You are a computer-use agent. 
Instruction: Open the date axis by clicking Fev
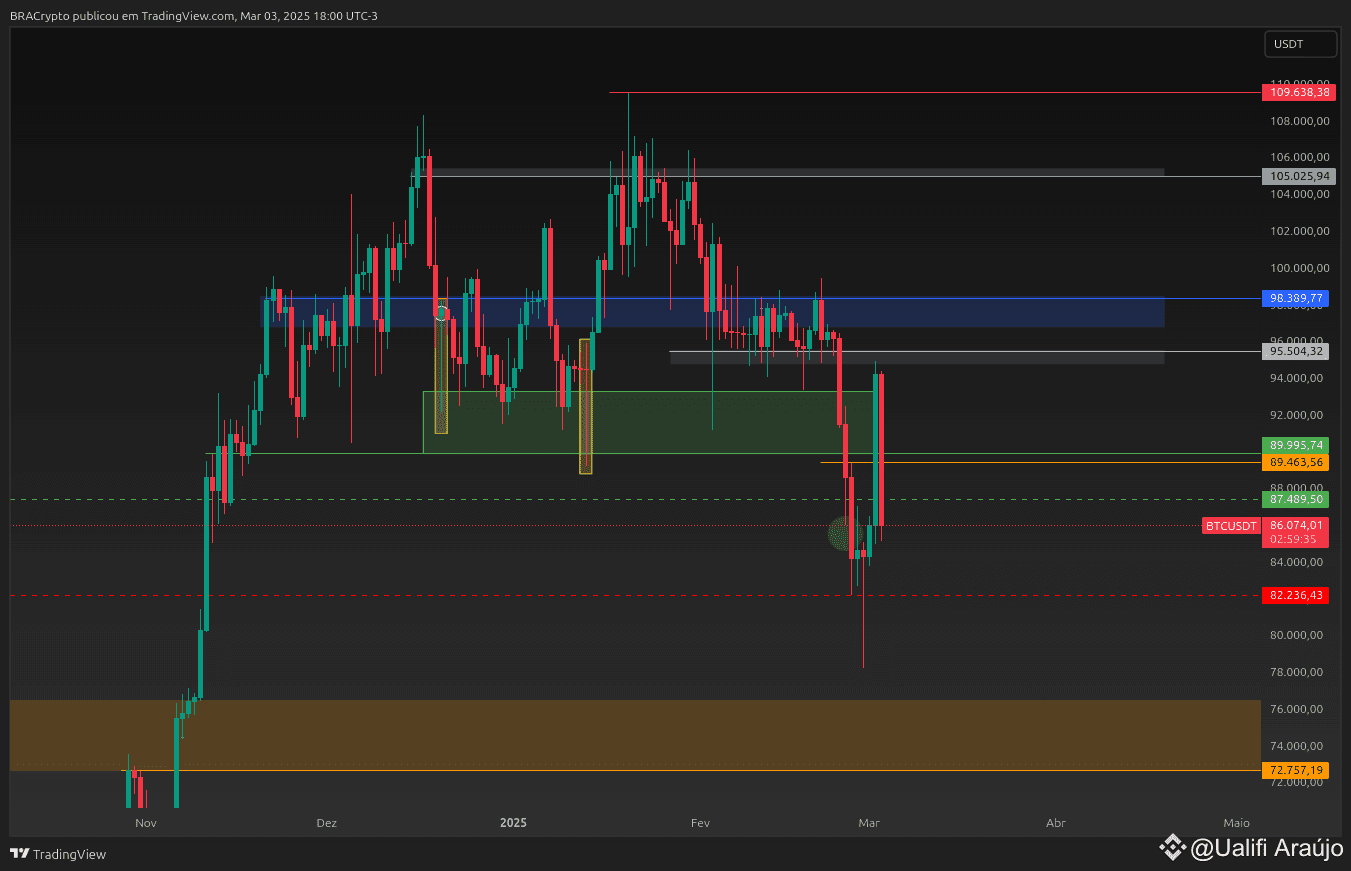pos(700,823)
